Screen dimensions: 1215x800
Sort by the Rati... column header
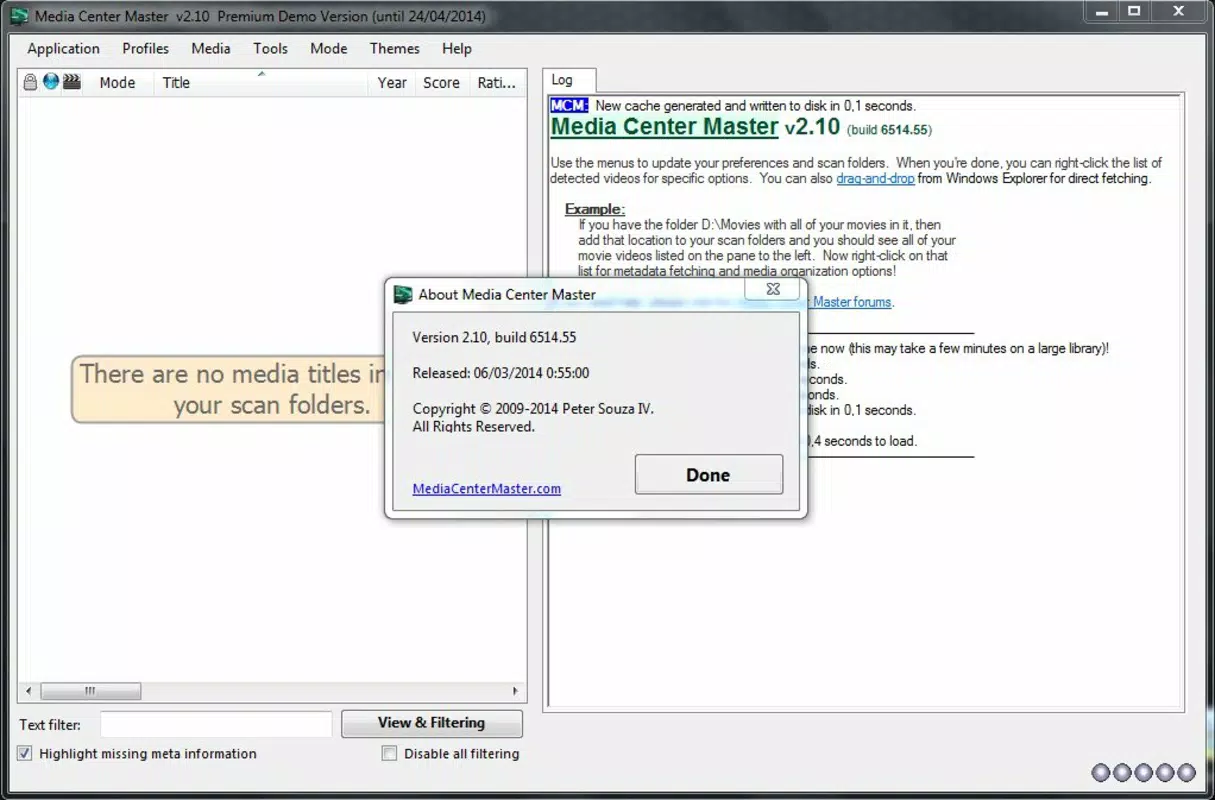tap(497, 83)
